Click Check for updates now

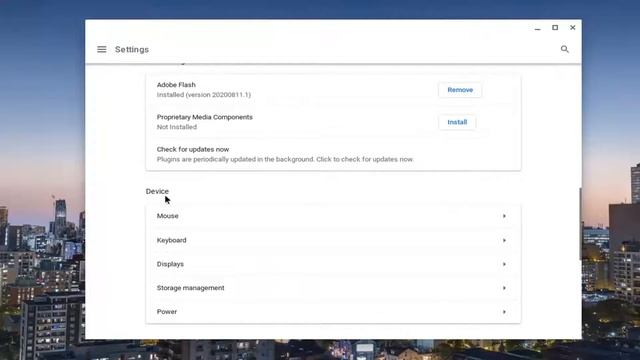[333, 154]
